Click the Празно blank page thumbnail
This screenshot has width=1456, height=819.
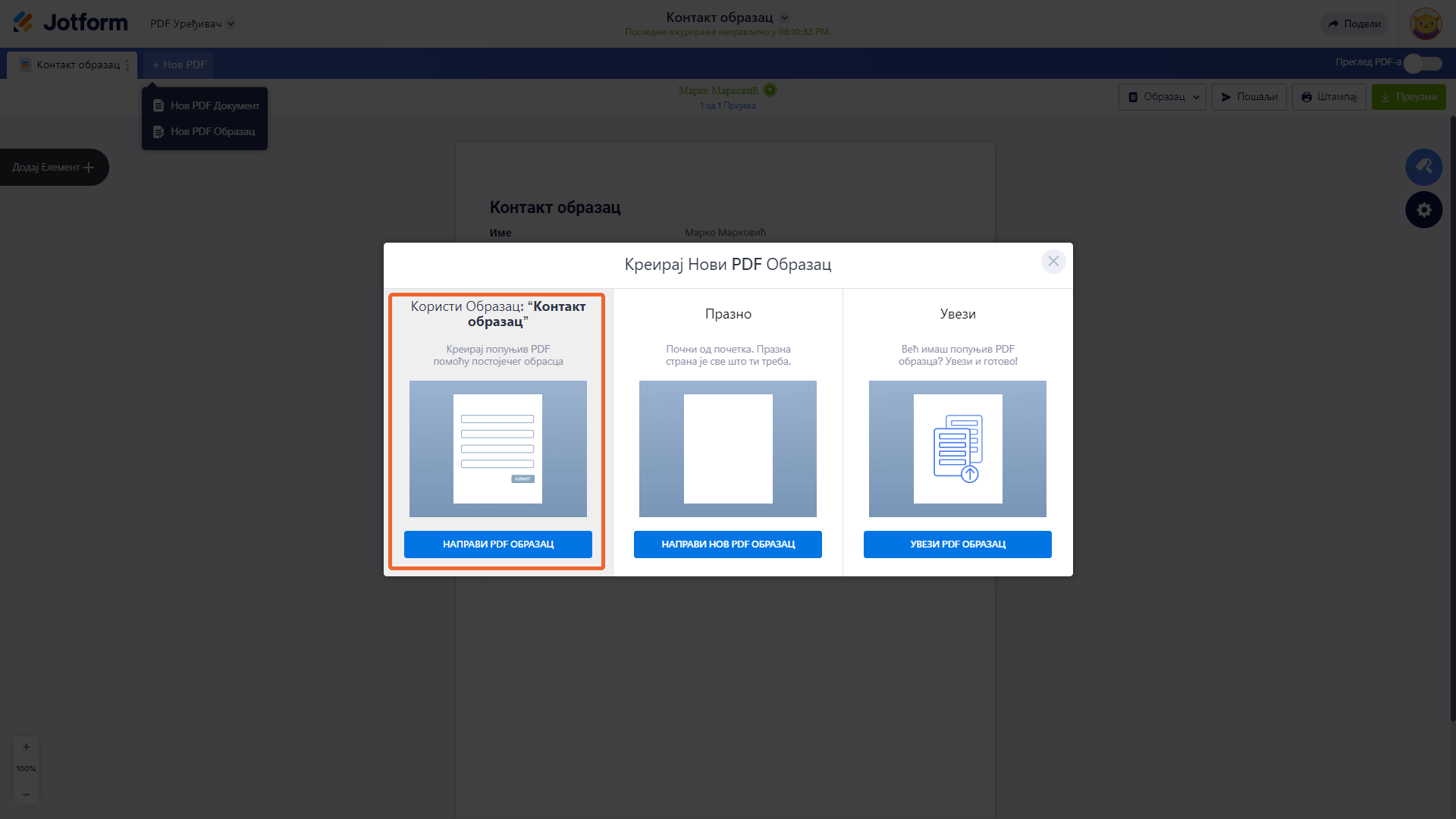(727, 448)
